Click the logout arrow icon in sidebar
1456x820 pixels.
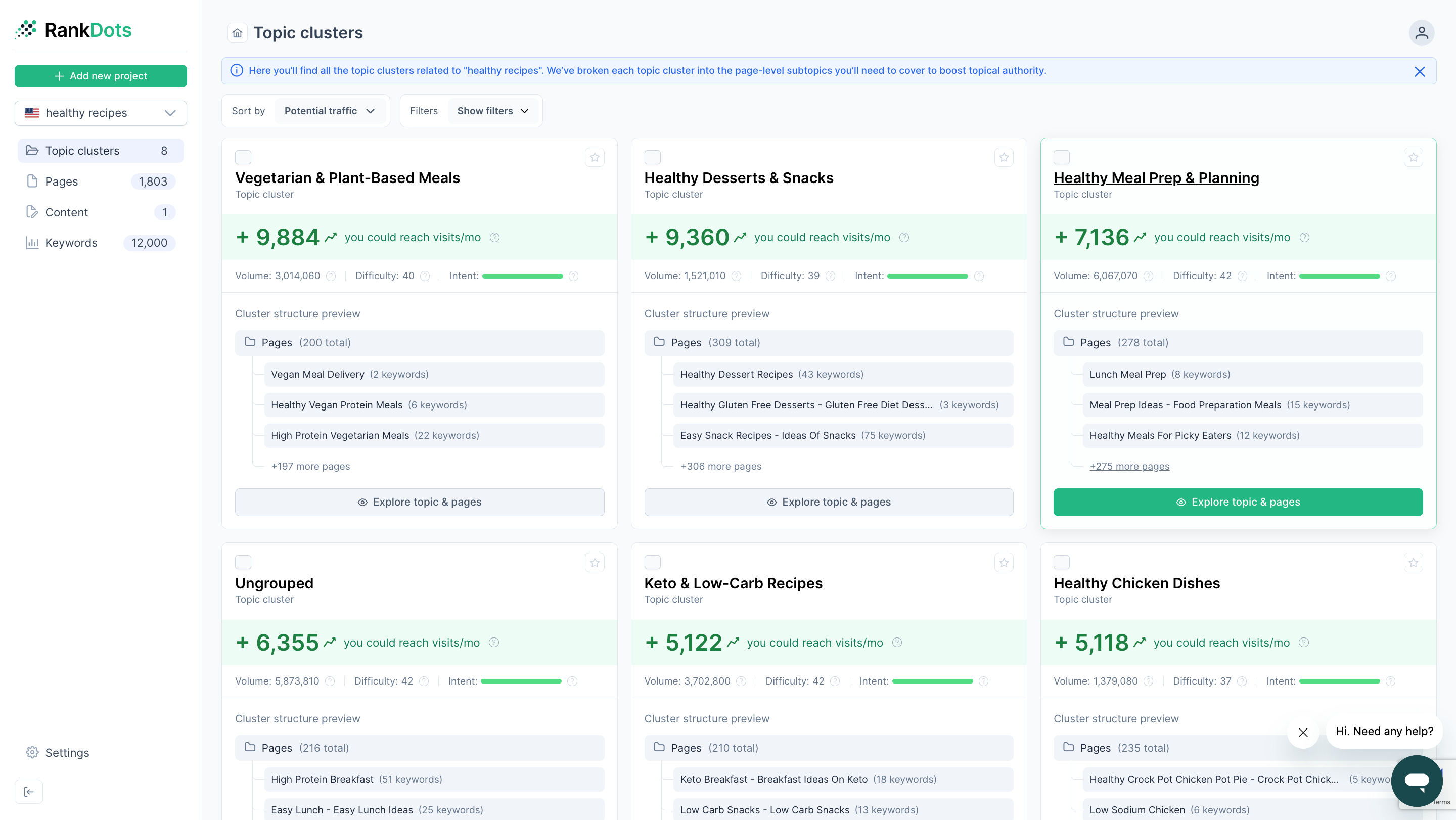[29, 792]
